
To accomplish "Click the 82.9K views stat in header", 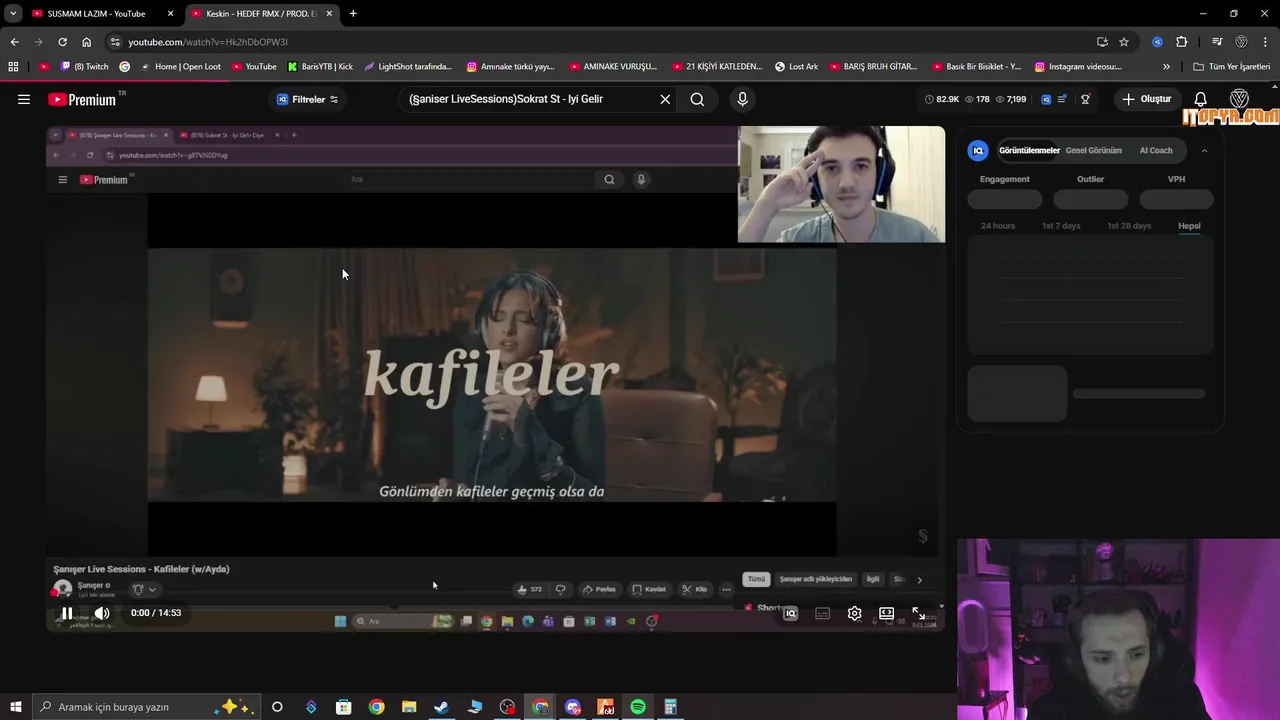I will point(941,99).
